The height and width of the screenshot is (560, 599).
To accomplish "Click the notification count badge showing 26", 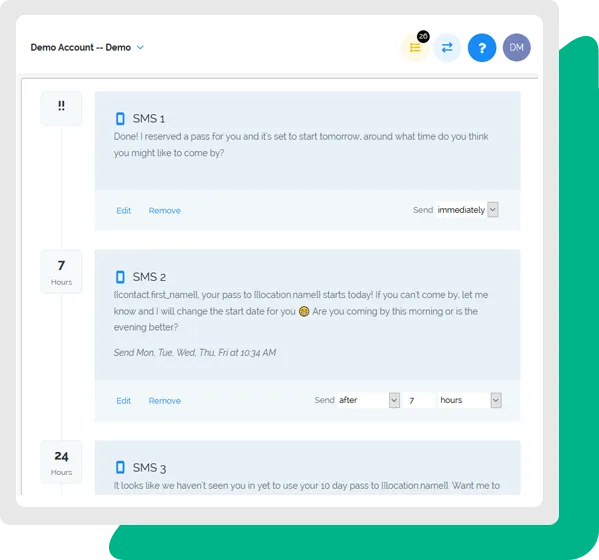I will 423,36.
